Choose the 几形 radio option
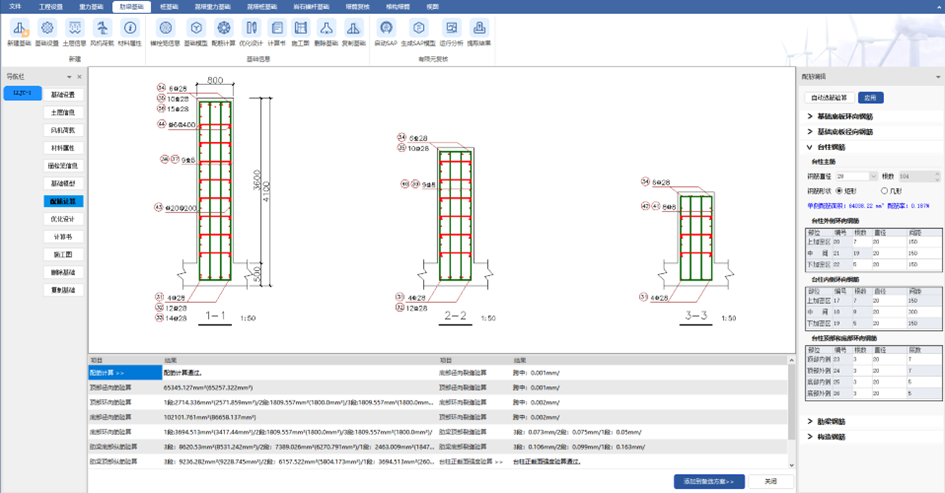Viewport: 945px width, 493px height. click(882, 190)
